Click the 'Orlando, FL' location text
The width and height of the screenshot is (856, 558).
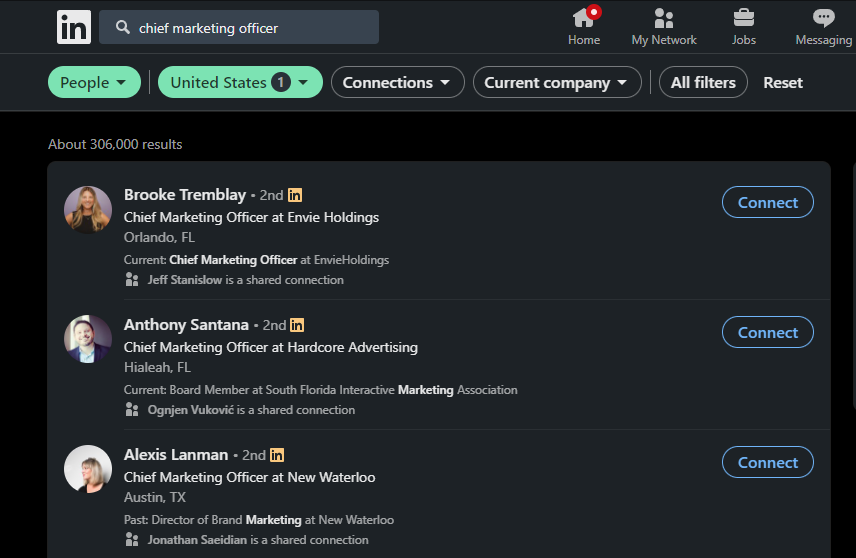(x=159, y=238)
